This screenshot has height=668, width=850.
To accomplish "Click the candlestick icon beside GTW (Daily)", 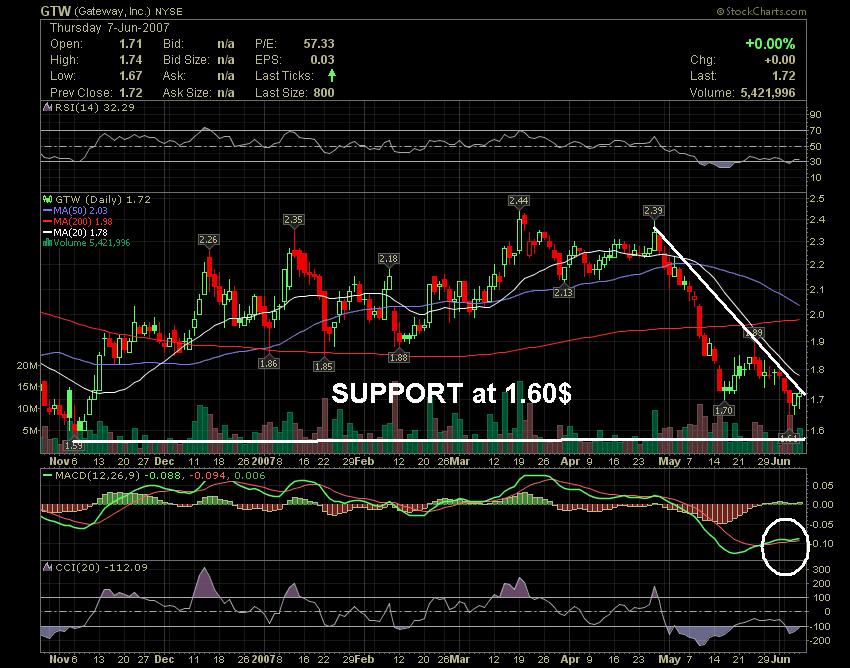I will 48,200.
